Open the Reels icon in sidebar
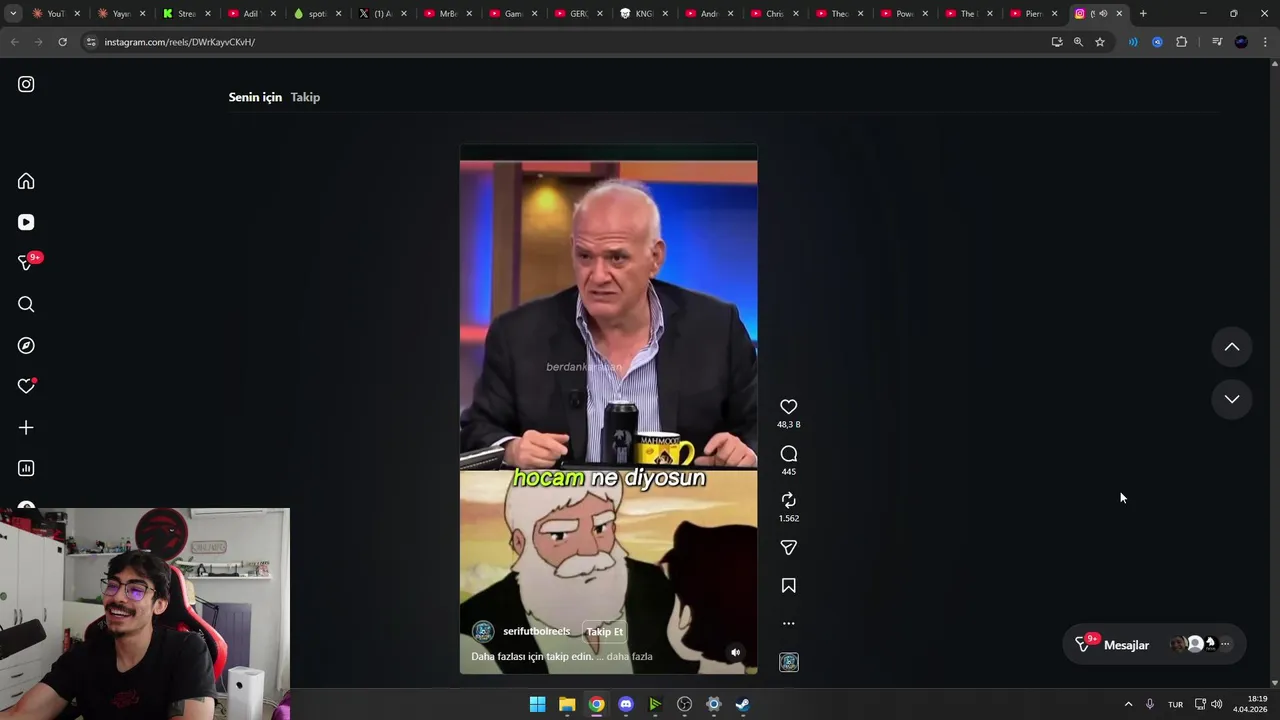1280x720 pixels. pyautogui.click(x=26, y=222)
